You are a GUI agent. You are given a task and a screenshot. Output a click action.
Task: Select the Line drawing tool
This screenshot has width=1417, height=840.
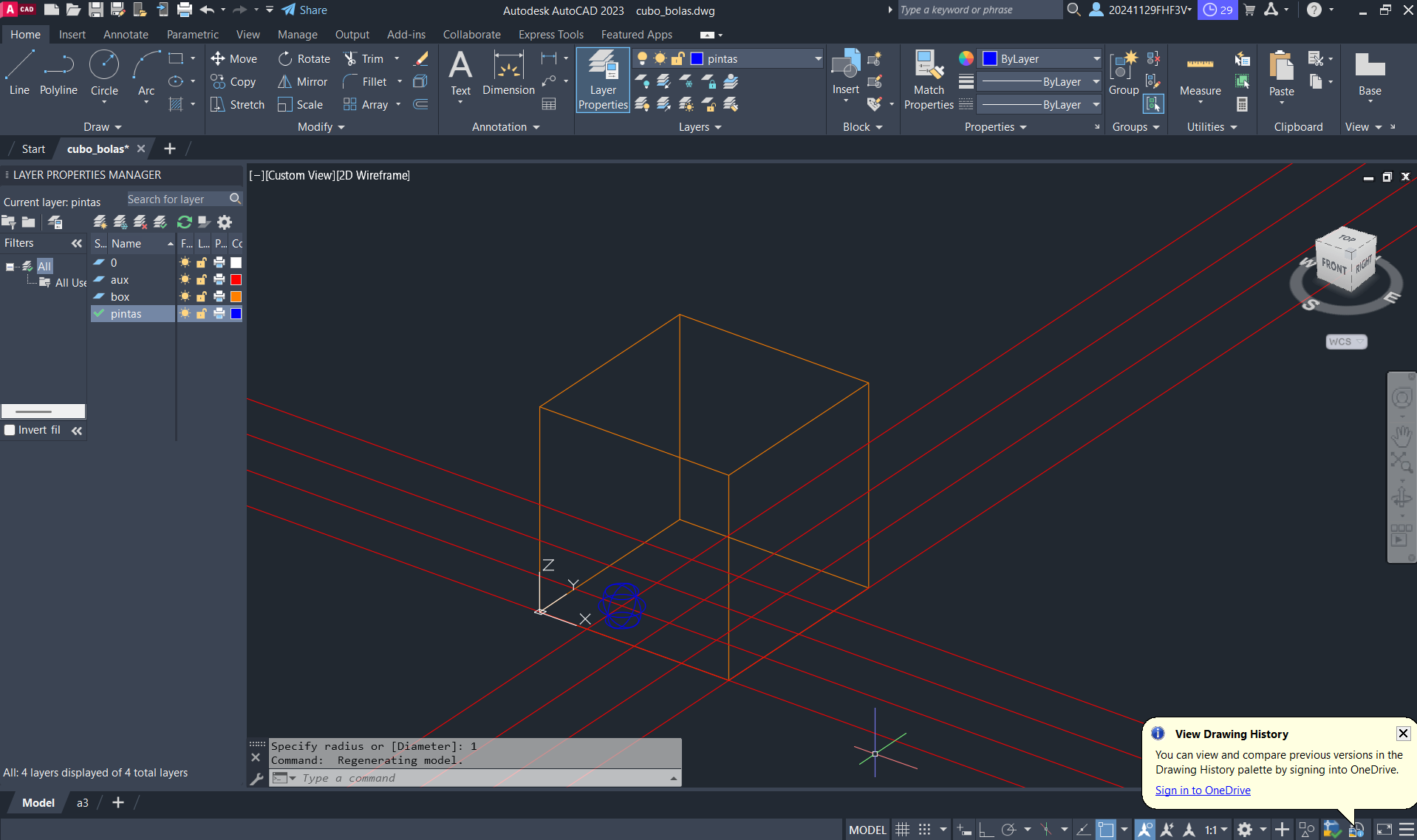coord(19,72)
